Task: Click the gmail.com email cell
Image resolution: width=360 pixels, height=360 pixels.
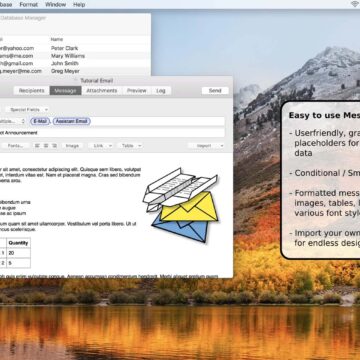Action: coord(17,63)
